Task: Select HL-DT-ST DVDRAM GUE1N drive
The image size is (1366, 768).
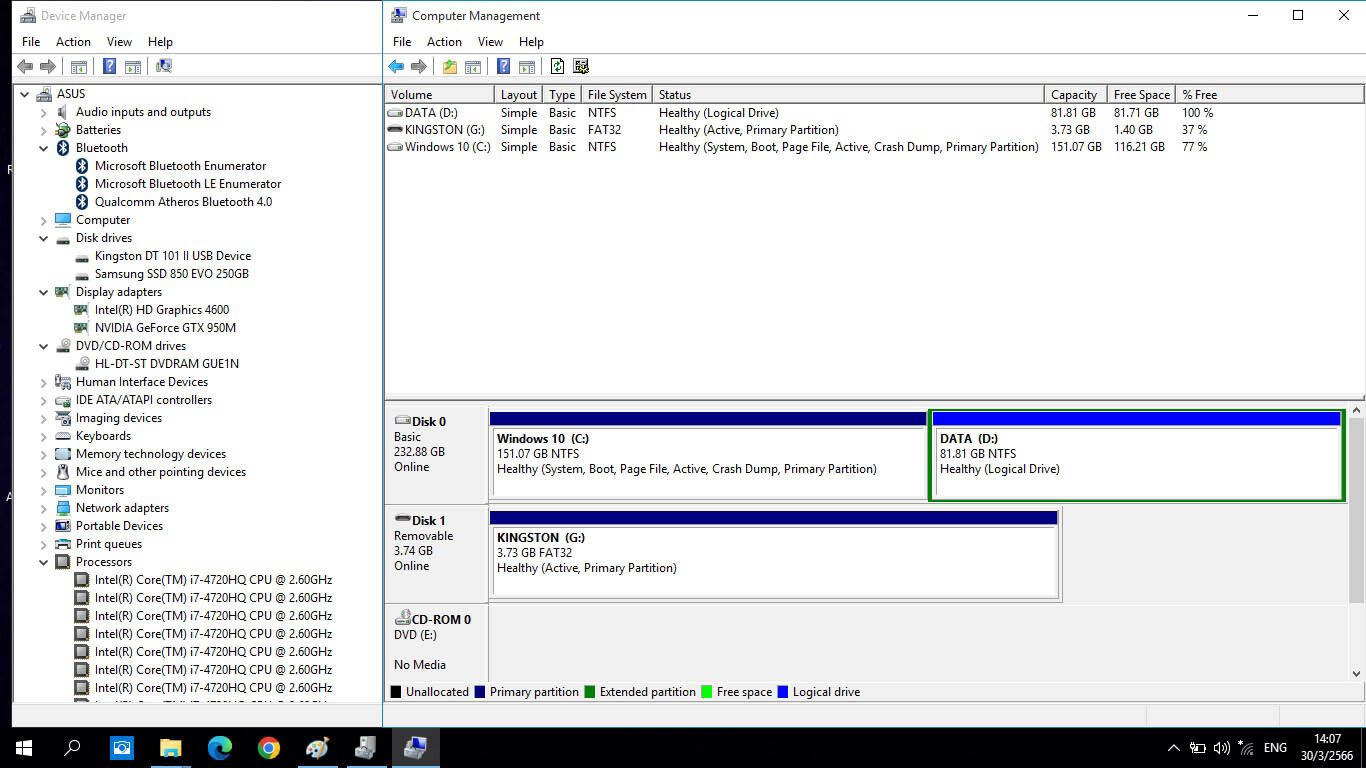Action: point(167,364)
